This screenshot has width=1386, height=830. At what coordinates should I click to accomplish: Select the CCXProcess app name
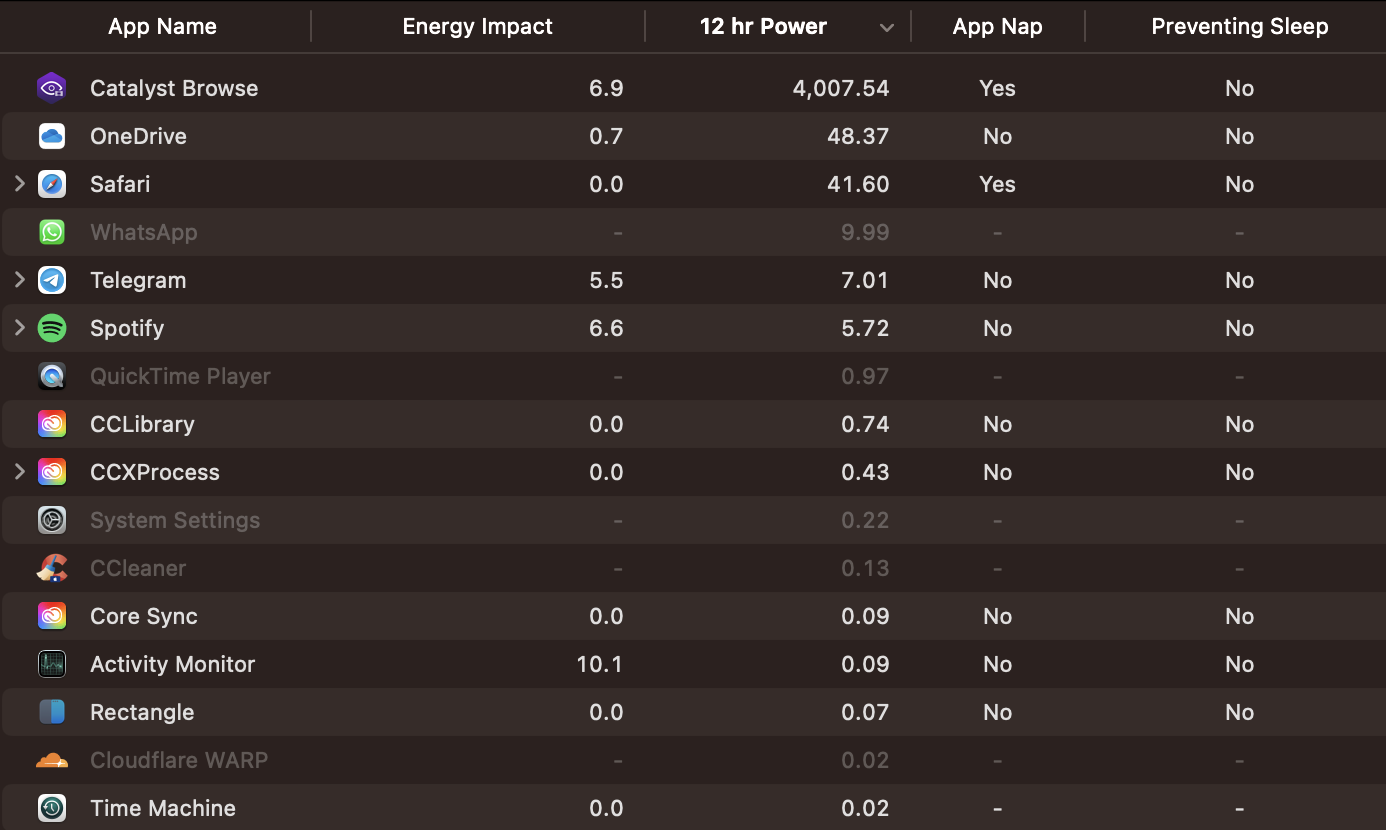(155, 472)
